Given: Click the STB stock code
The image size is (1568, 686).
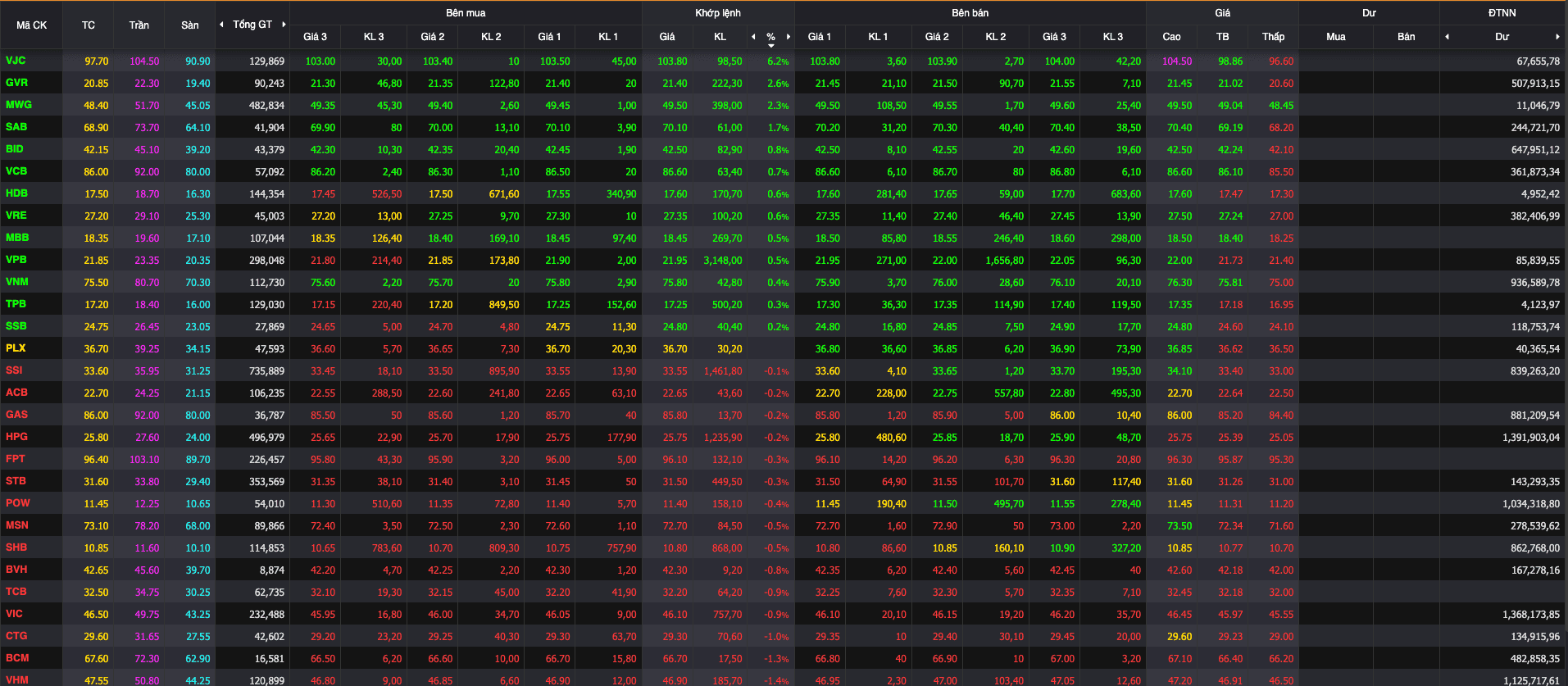Looking at the screenshot, I should pyautogui.click(x=16, y=481).
